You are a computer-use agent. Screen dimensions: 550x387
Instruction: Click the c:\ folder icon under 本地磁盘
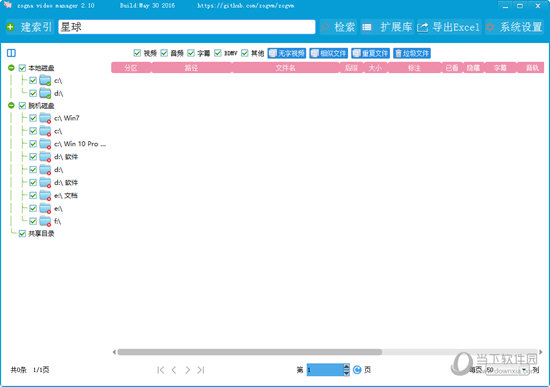(45, 81)
